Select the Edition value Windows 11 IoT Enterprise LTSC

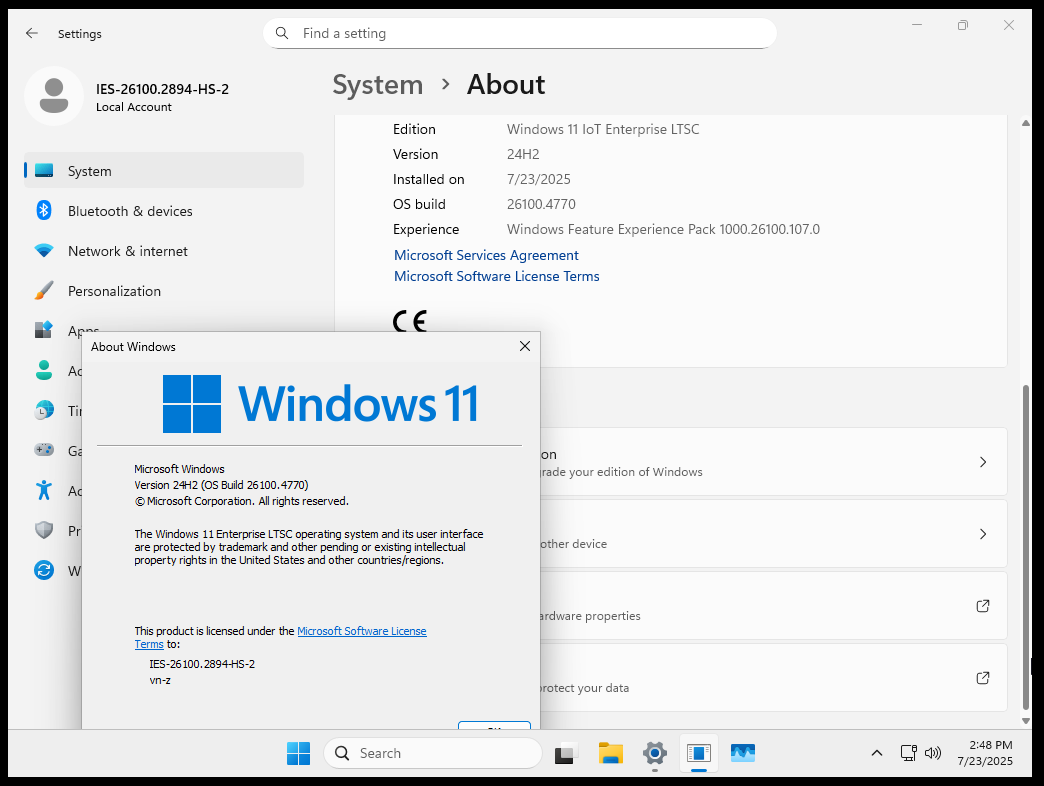pos(603,129)
